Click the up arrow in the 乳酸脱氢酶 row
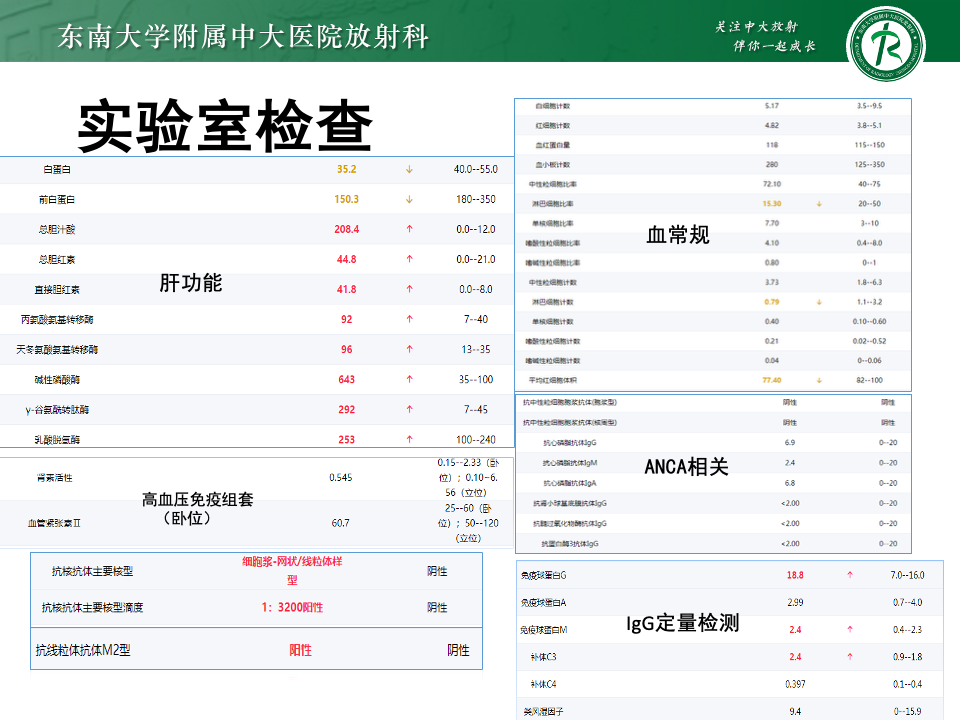Screen dimensions: 960x720 tap(409, 439)
